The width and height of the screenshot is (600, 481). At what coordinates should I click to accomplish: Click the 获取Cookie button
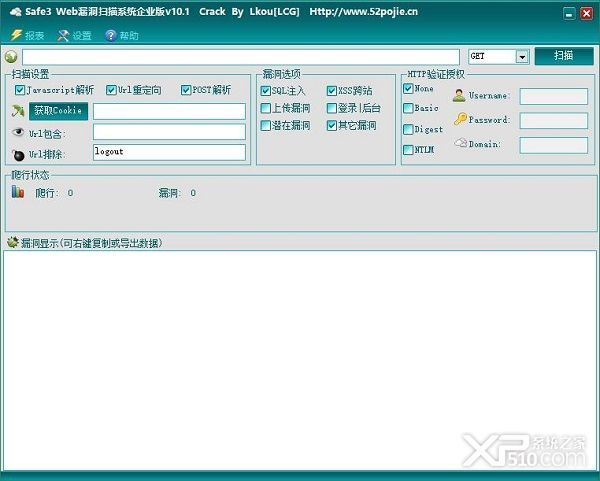point(58,111)
